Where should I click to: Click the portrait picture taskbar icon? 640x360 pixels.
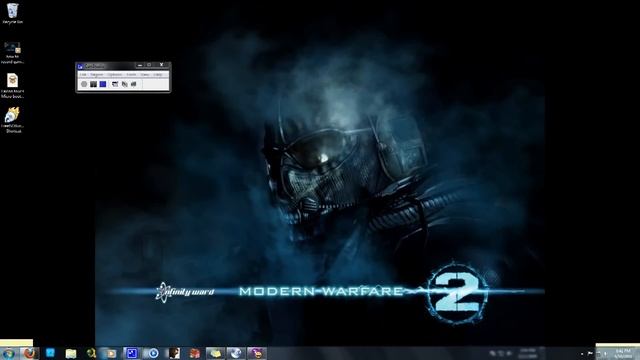point(174,353)
